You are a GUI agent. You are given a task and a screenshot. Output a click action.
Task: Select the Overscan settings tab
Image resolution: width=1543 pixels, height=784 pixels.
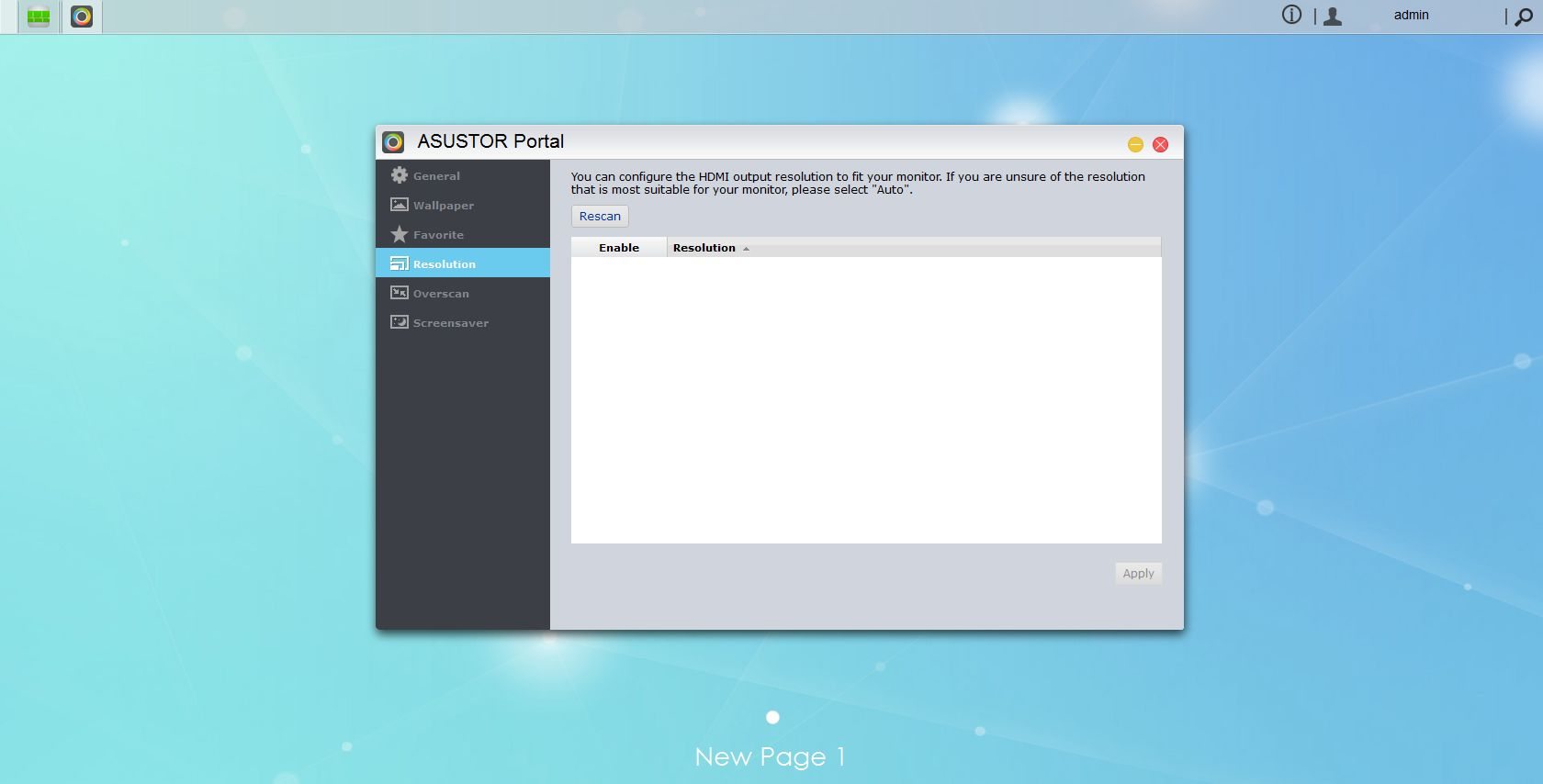[463, 293]
